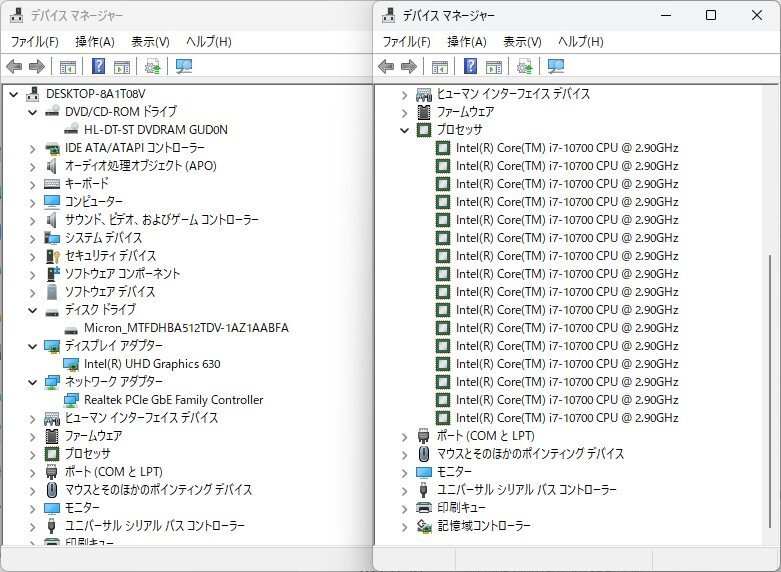Expand ヒューマン インターフェイス デバイス in right window
Viewport: 781px width, 572px height.
[x=404, y=94]
